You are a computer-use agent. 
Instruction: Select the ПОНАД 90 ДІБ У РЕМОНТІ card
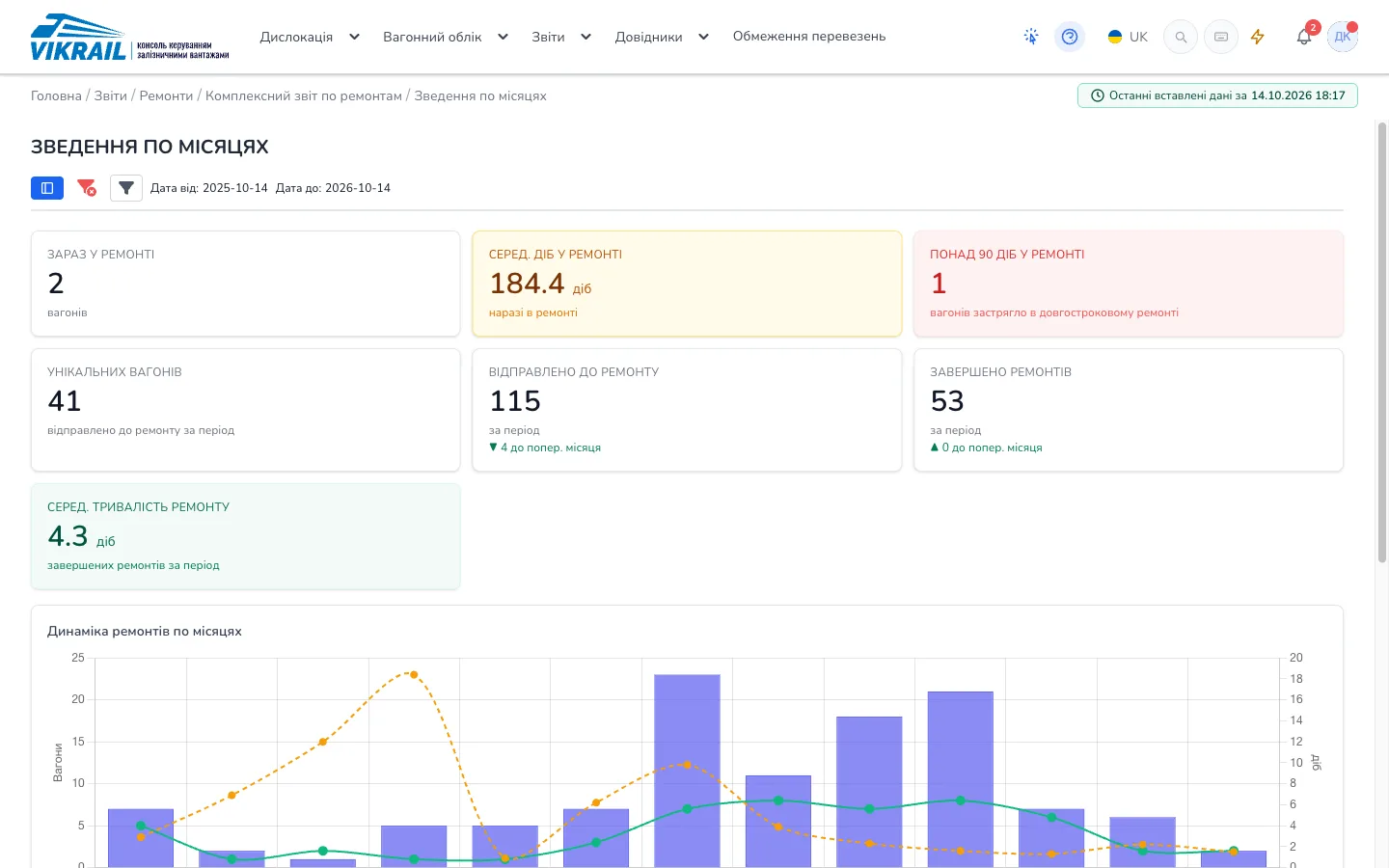coord(1129,284)
